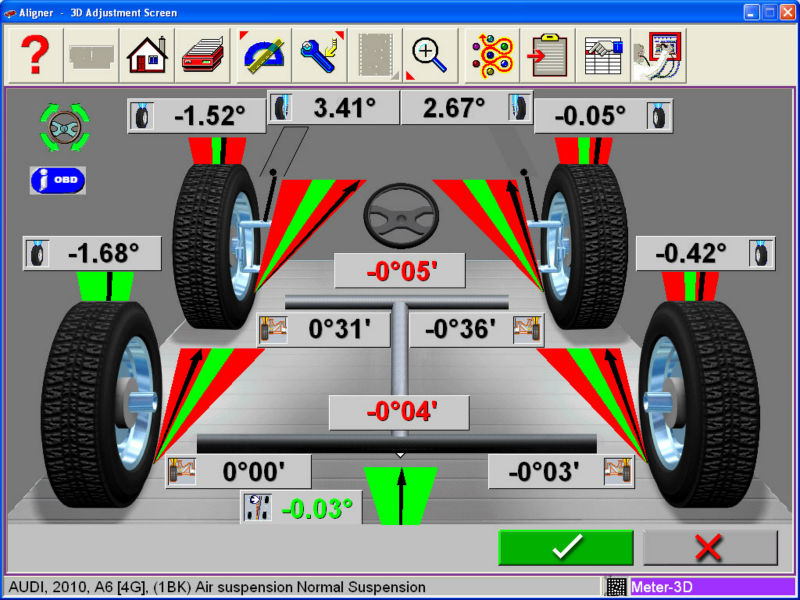
Task: Click the front left camber gauge bar
Action: [x=217, y=150]
